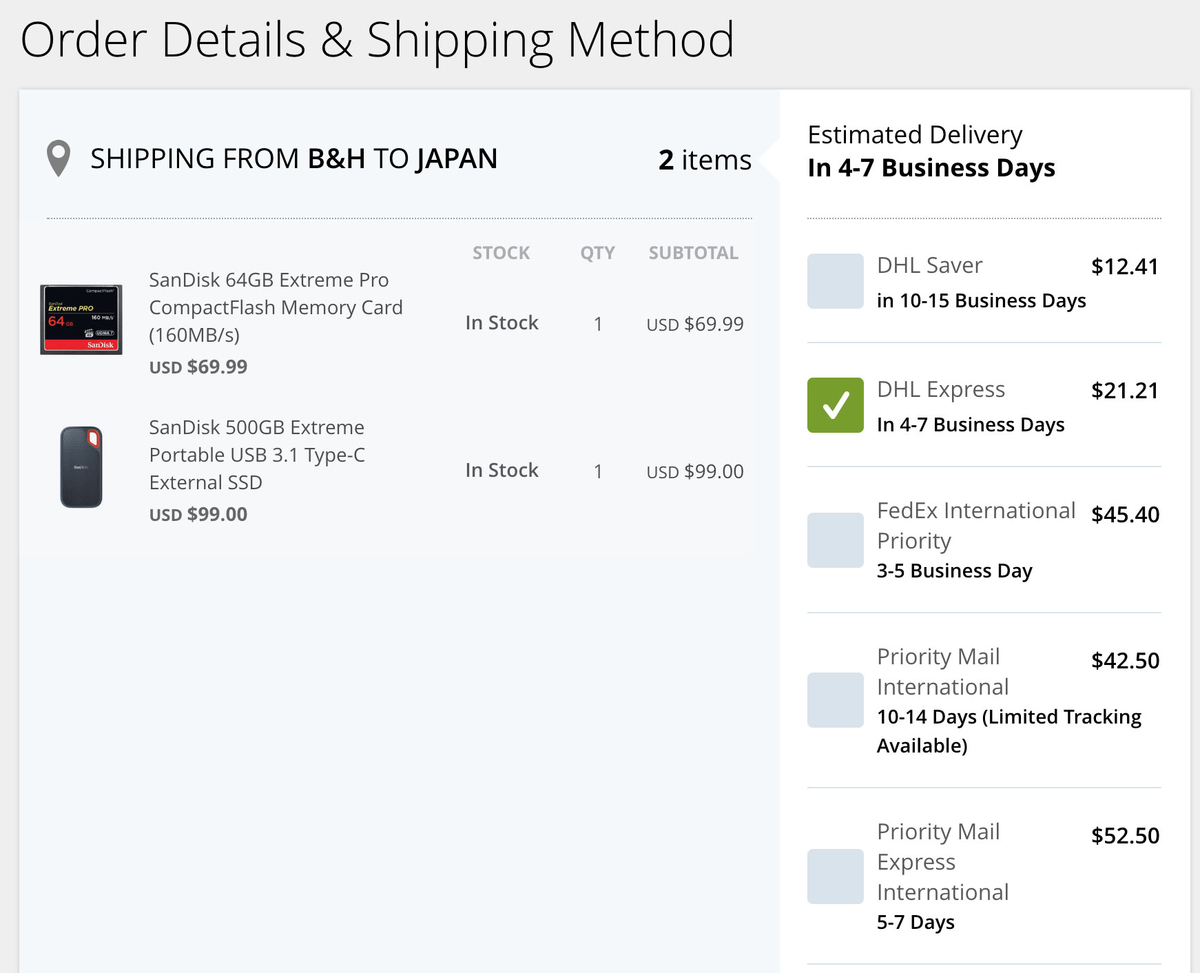Uncheck the green DHL Express checkbox

click(835, 405)
